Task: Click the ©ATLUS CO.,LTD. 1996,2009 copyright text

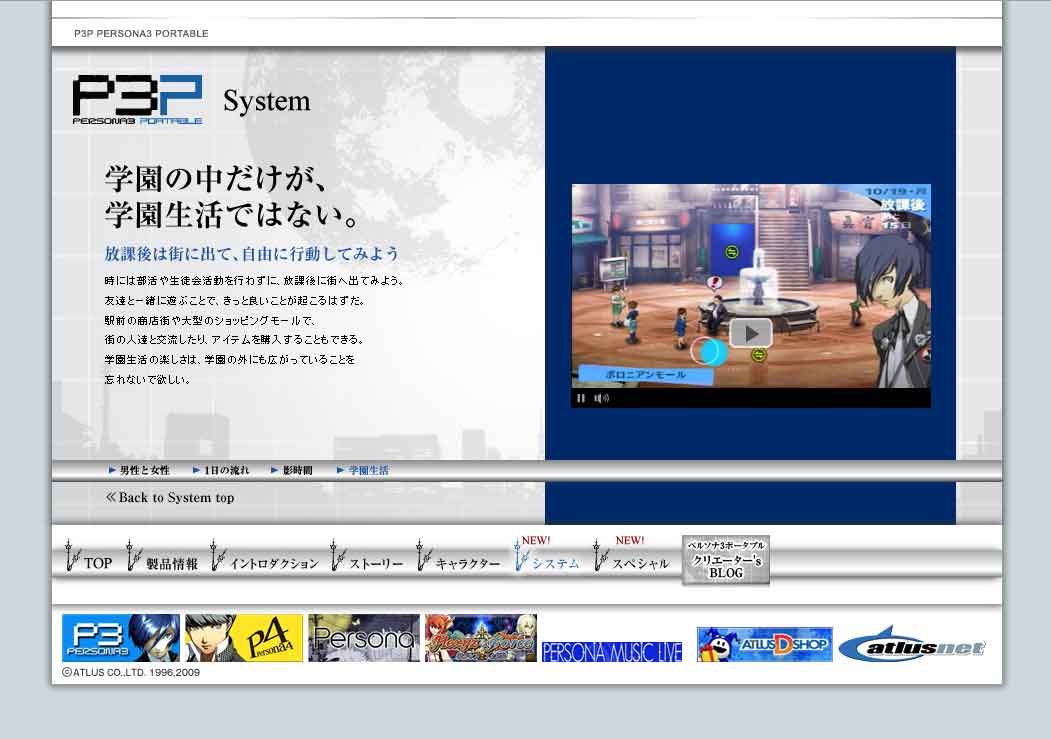Action: pyautogui.click(x=131, y=672)
